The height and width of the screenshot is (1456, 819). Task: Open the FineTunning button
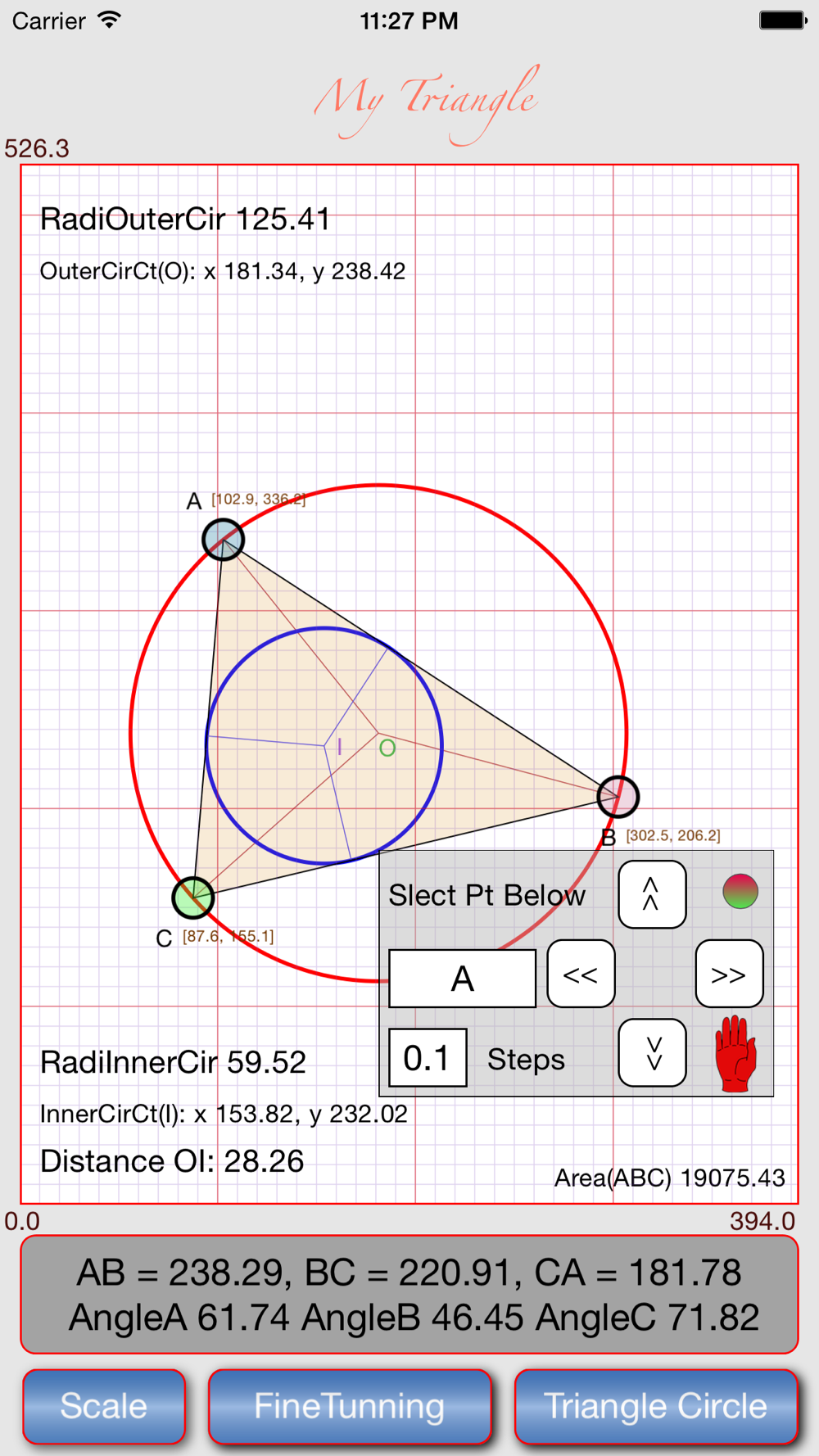350,1406
